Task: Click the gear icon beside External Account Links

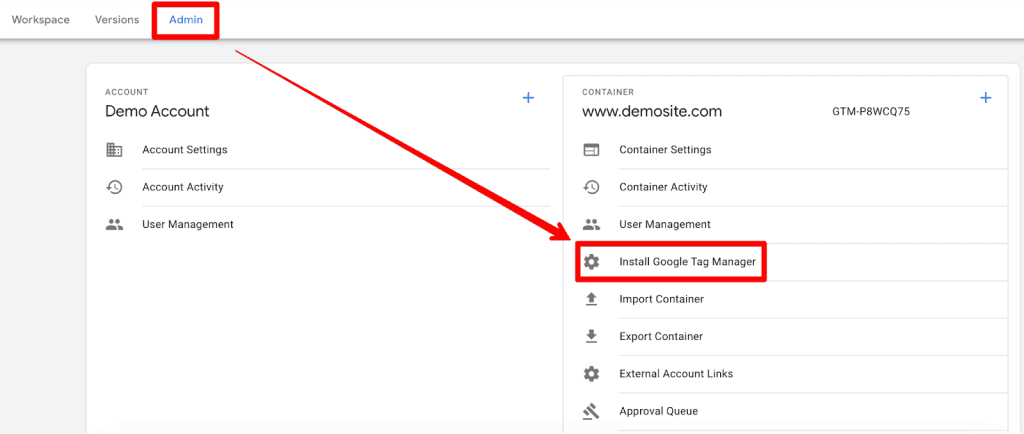Action: pos(591,374)
